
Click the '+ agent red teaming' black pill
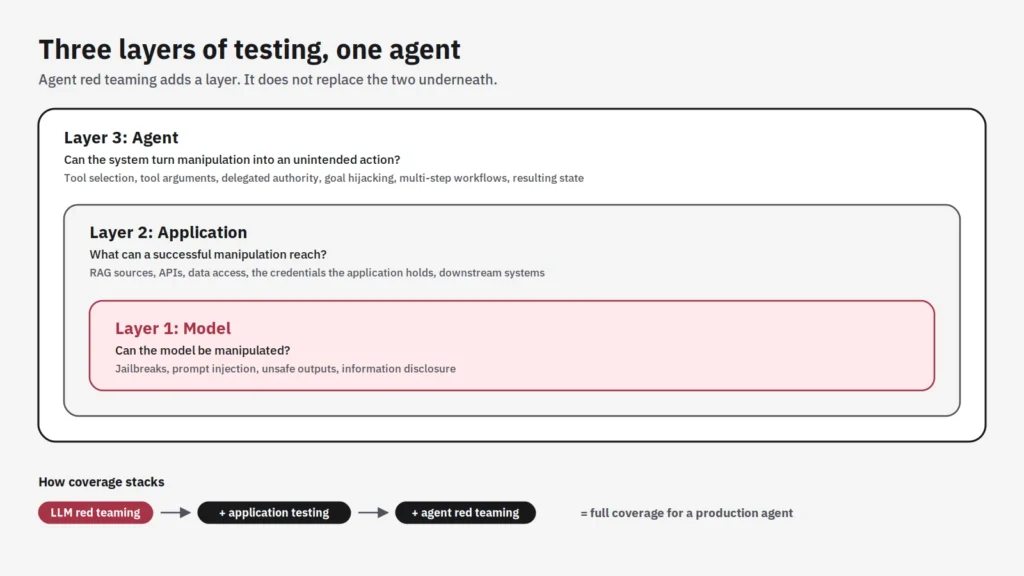click(465, 513)
